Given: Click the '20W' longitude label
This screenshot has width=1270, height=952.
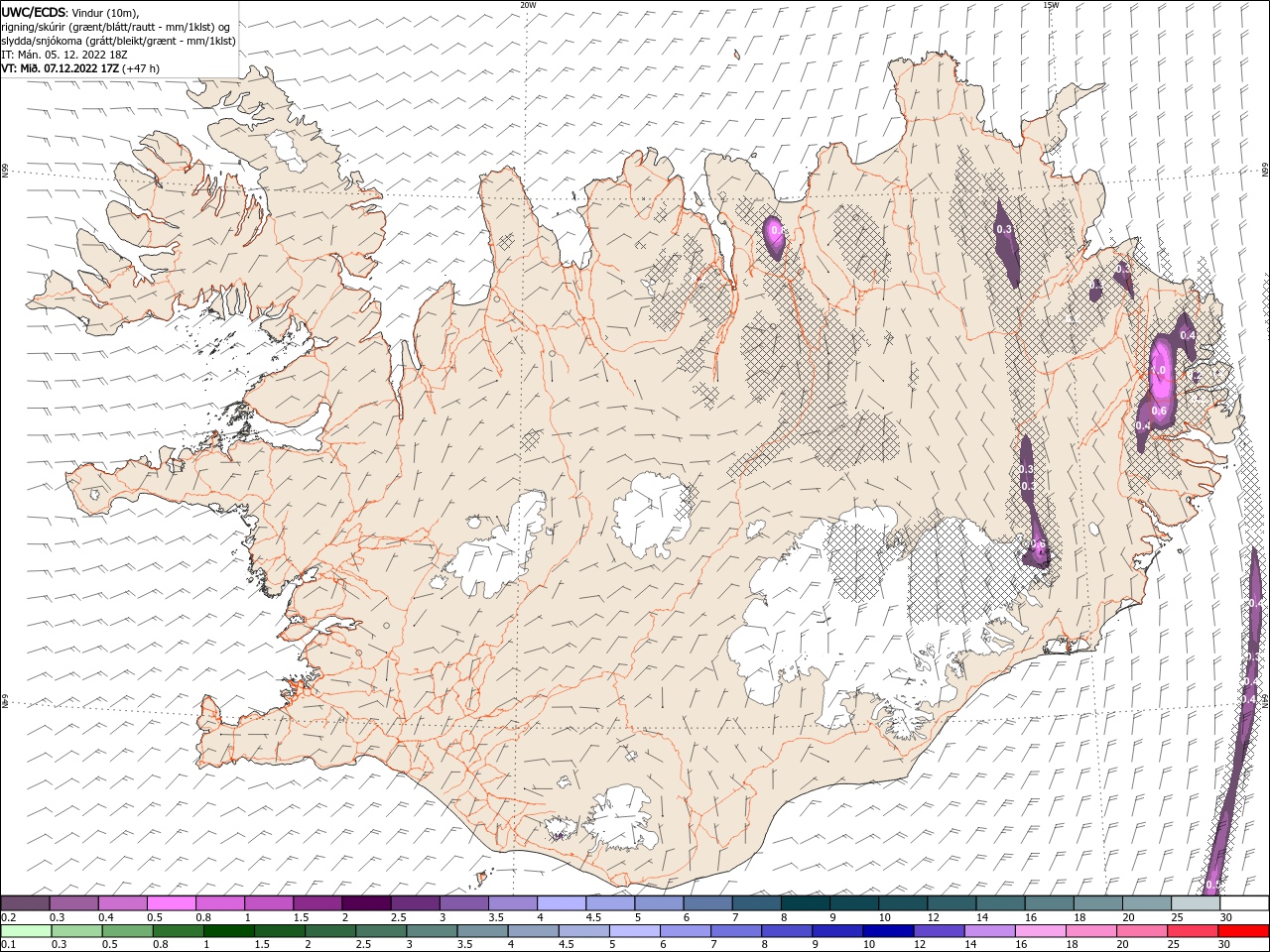Looking at the screenshot, I should click(x=528, y=4).
